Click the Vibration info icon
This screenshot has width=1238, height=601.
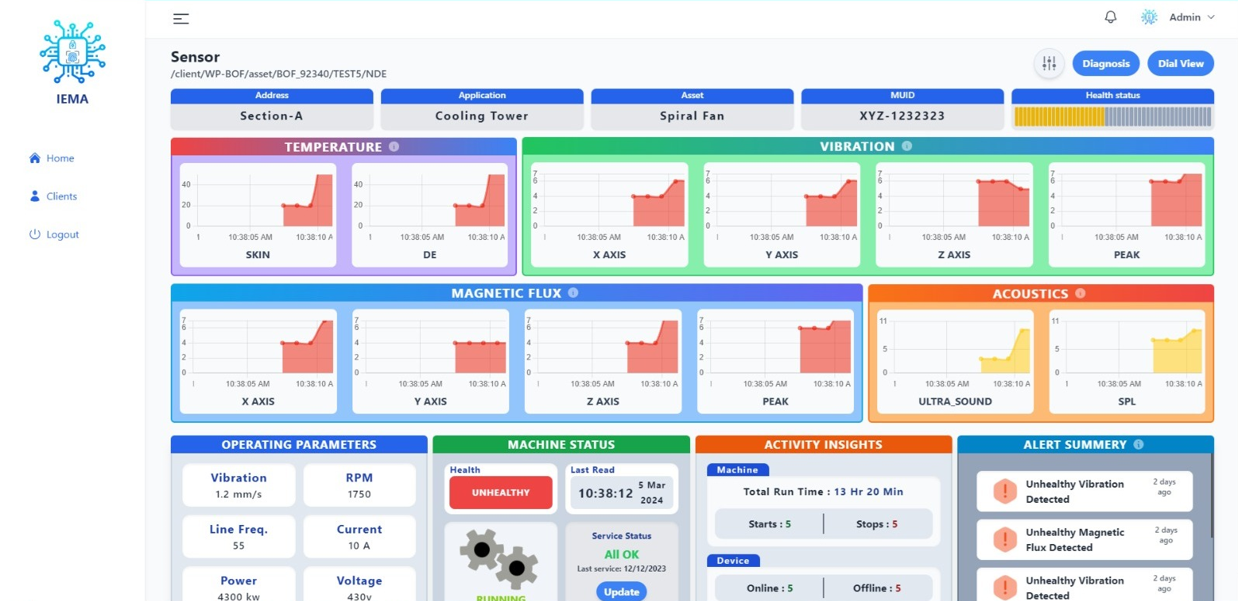[x=907, y=146]
